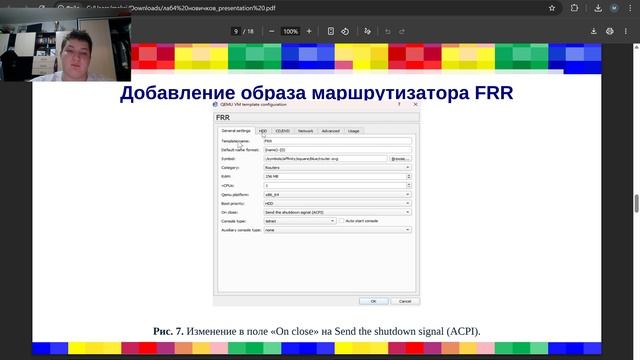The height and width of the screenshot is (360, 640).
Task: Click the slide title Добавление образа маршрутизатора FRR
Action: click(x=316, y=93)
